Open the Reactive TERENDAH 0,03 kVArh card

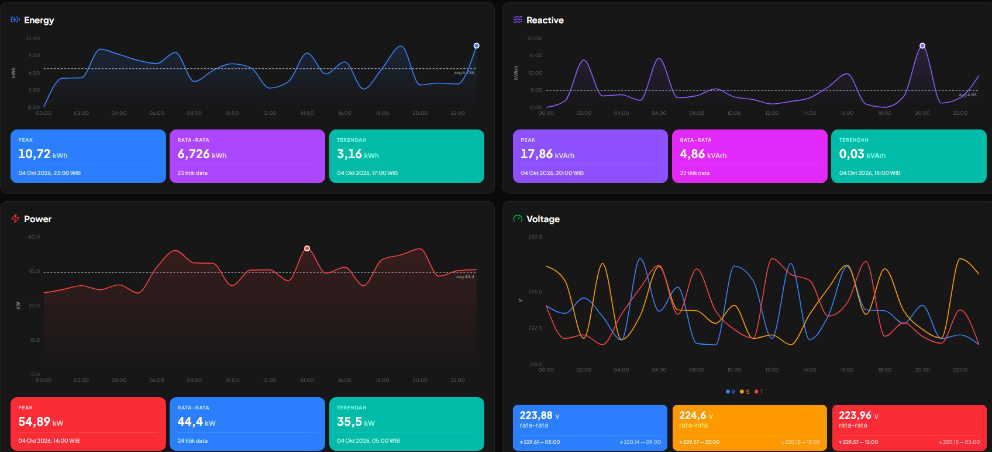click(x=908, y=156)
